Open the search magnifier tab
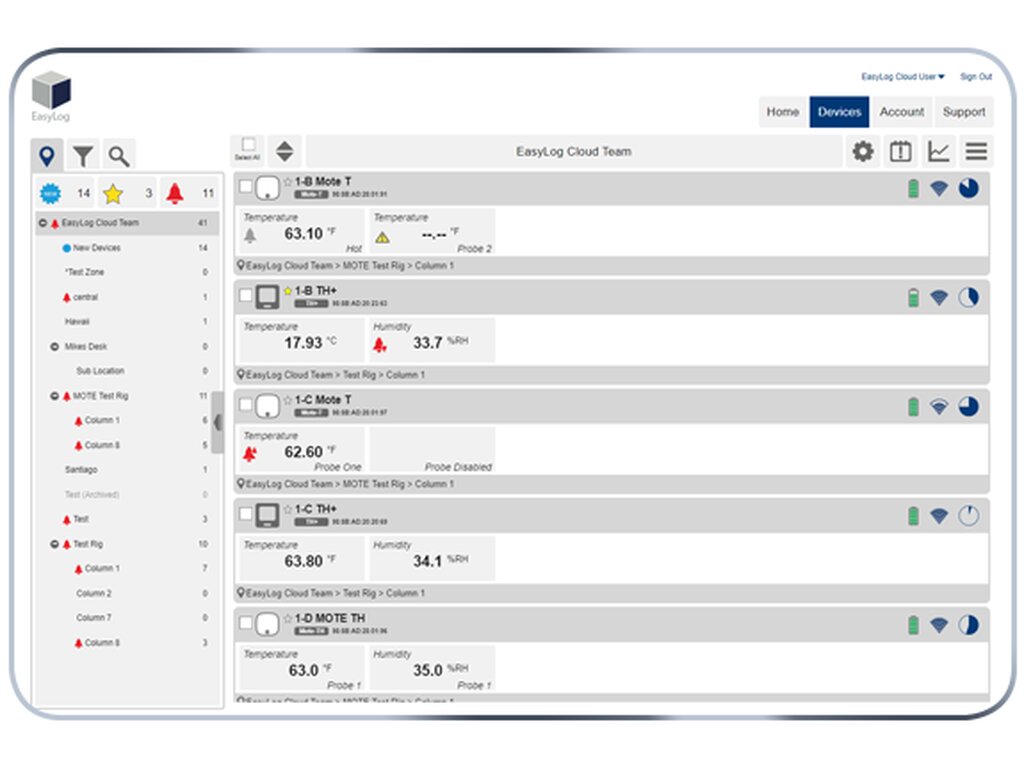The image size is (1024, 768). [x=119, y=155]
